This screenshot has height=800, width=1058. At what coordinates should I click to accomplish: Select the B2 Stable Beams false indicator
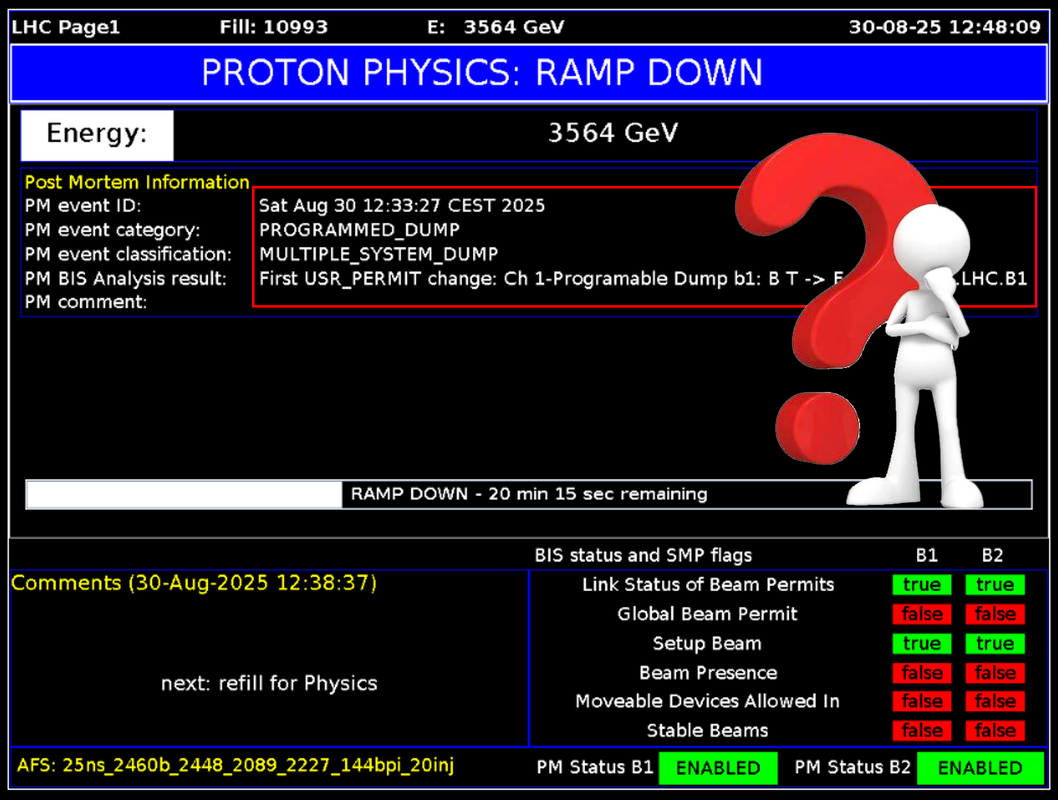[x=995, y=731]
